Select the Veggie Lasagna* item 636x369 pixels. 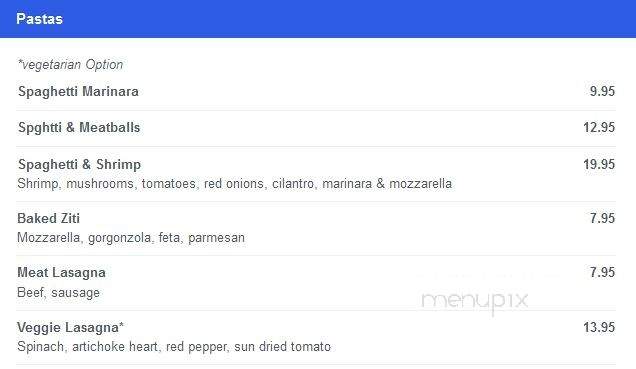(70, 328)
